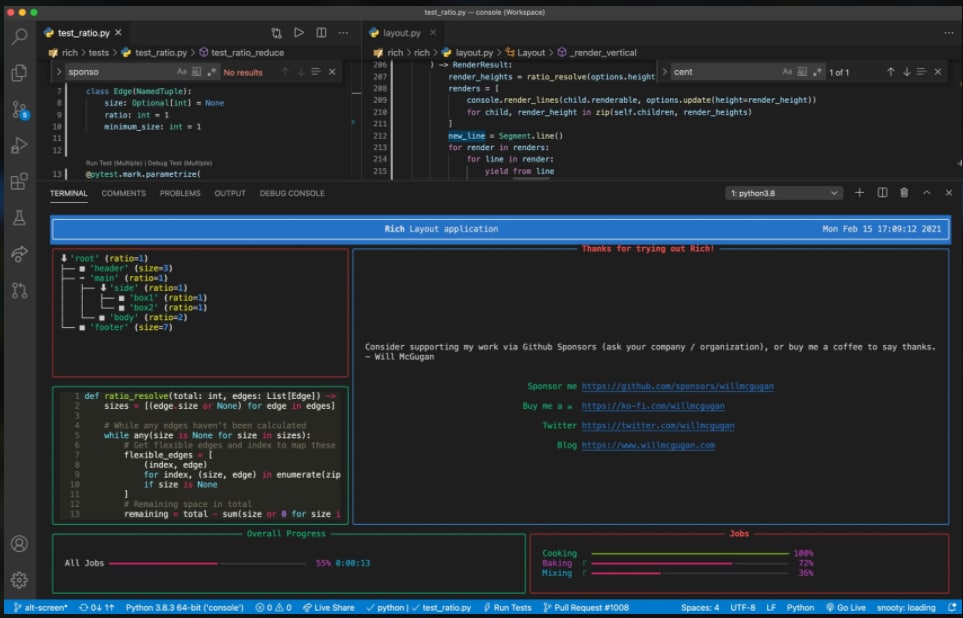Switch to the COMMENTS panel tab

[123, 193]
